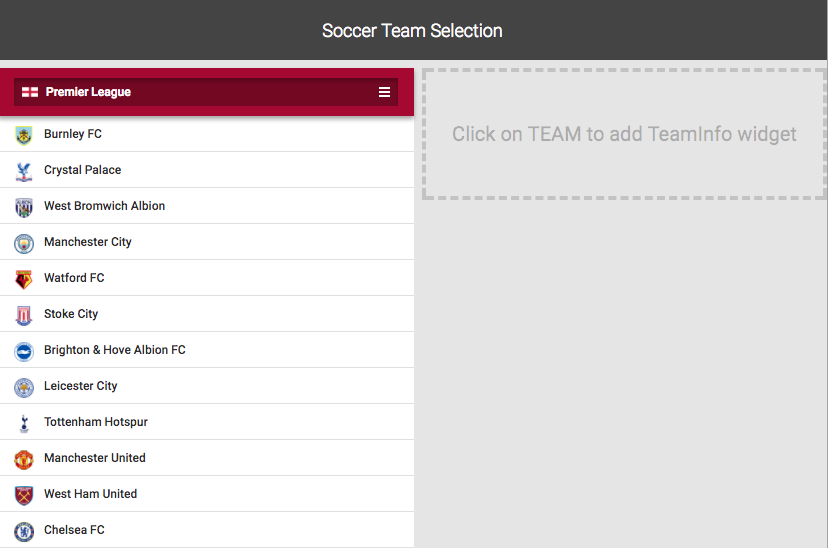The width and height of the screenshot is (828, 548).
Task: Select Watford FC team name
Action: (74, 278)
